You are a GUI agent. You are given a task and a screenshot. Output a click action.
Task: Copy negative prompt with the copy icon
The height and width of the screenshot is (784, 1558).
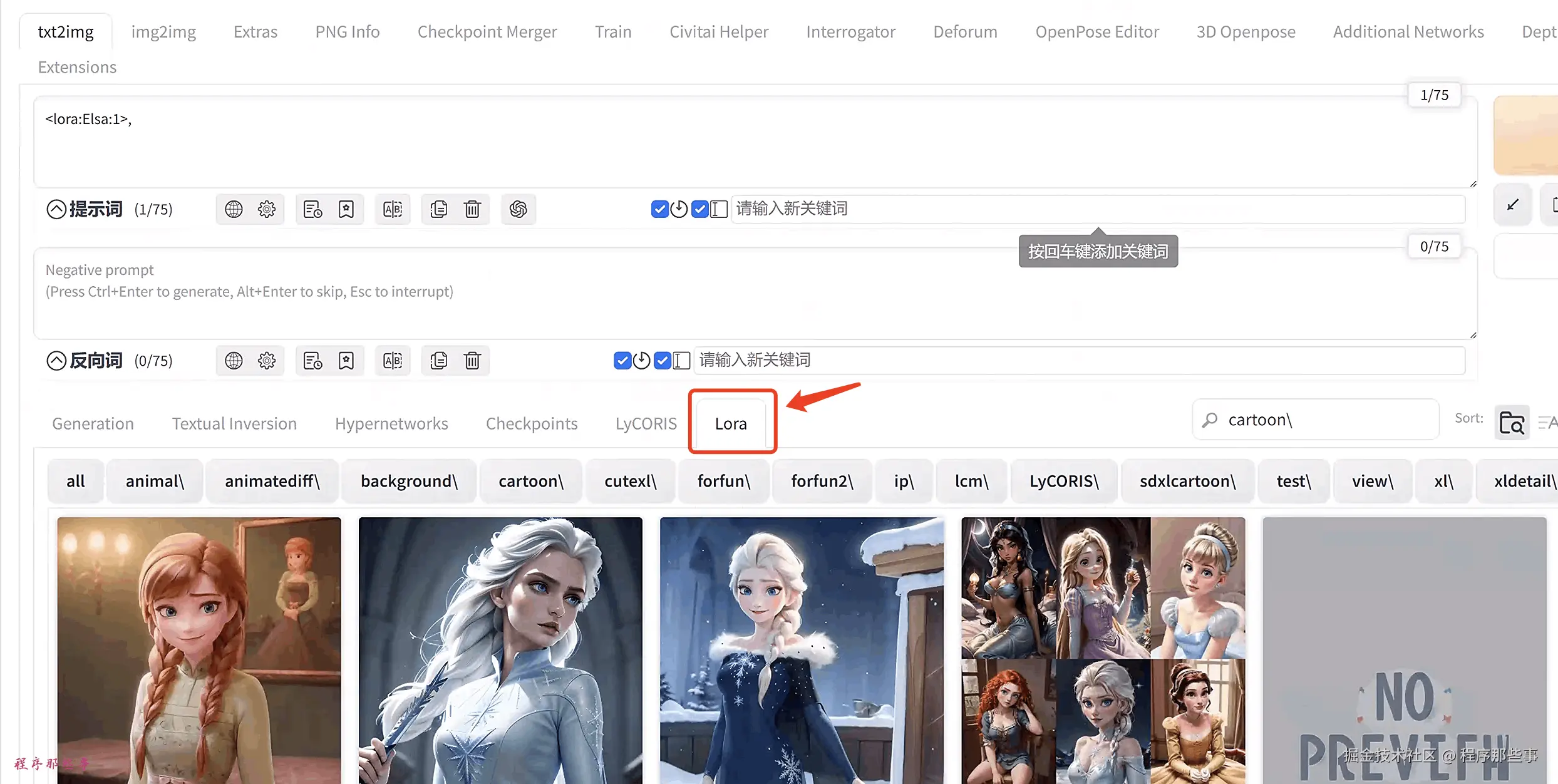438,361
